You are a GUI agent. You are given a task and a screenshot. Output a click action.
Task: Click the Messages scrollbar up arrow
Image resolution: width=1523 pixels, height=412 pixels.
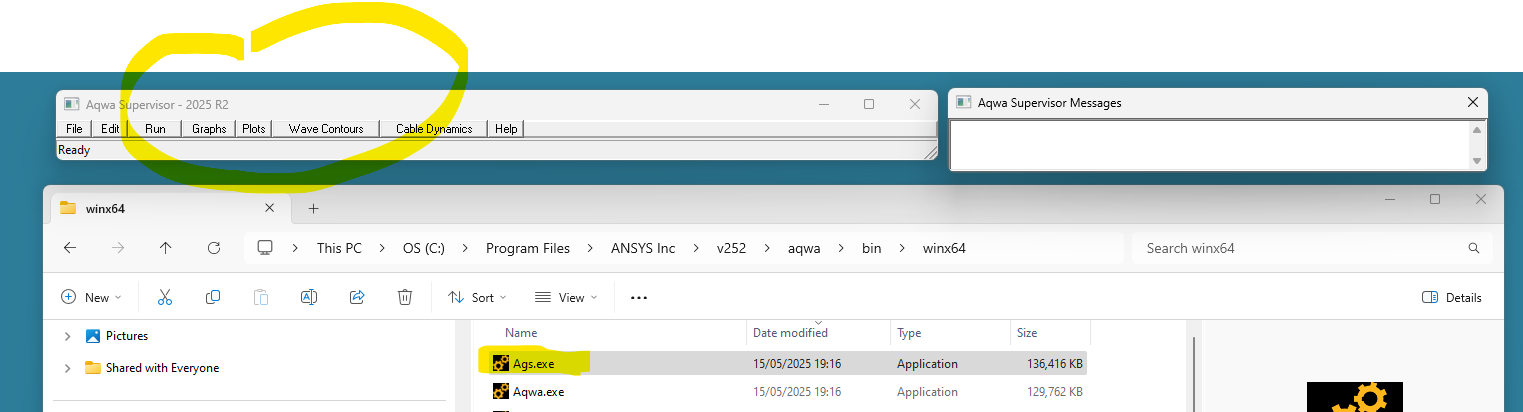point(1476,129)
